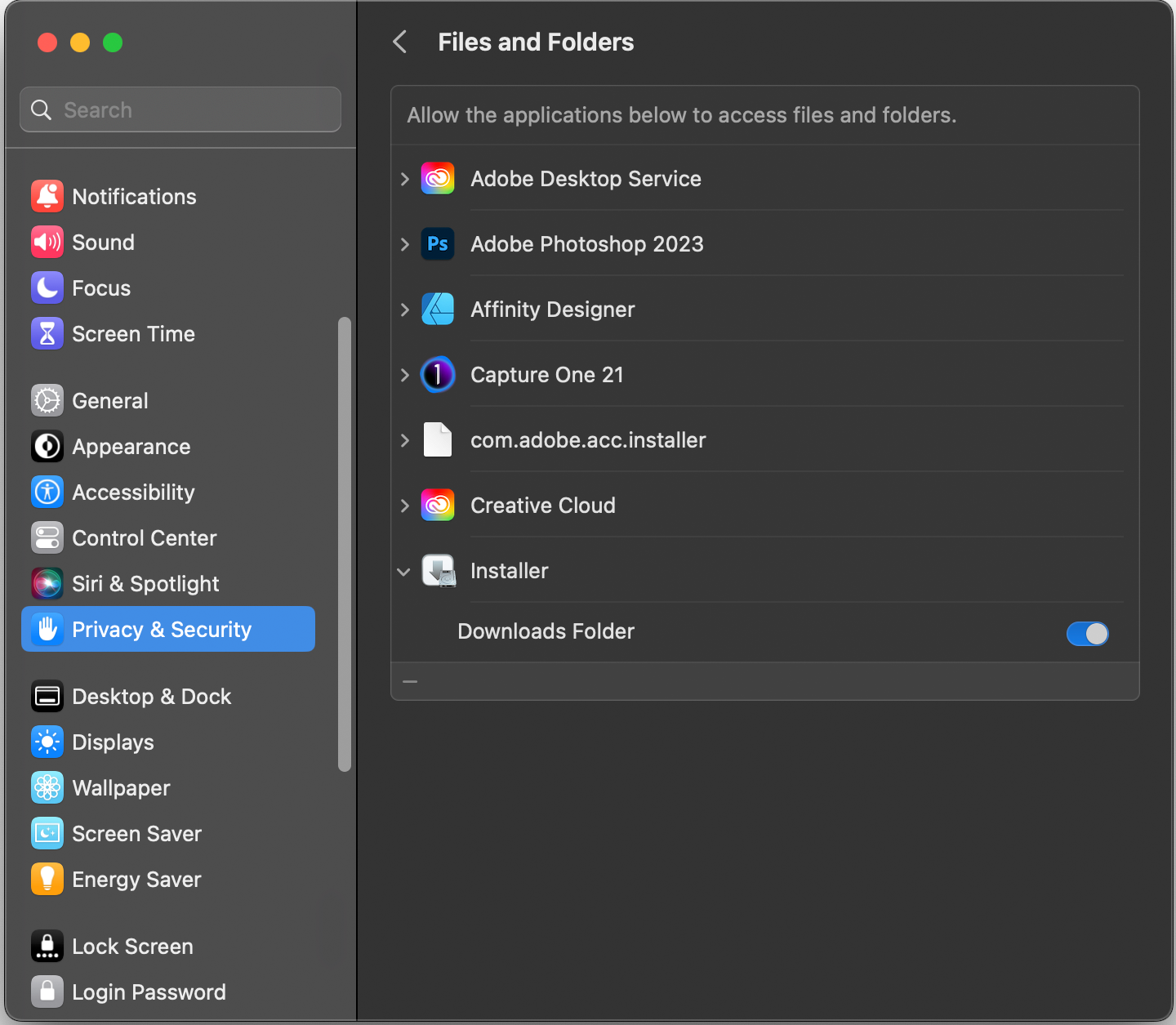This screenshot has height=1025, width=1176.
Task: Expand Capture One 21 permissions
Action: pos(405,375)
